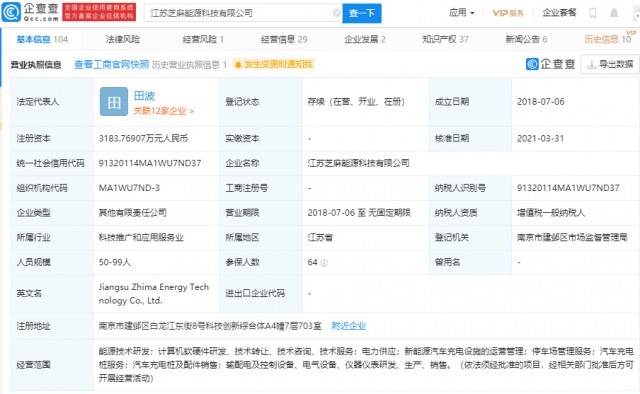
Task: Select organization code MA1WU7ND-3
Action: click(x=129, y=188)
